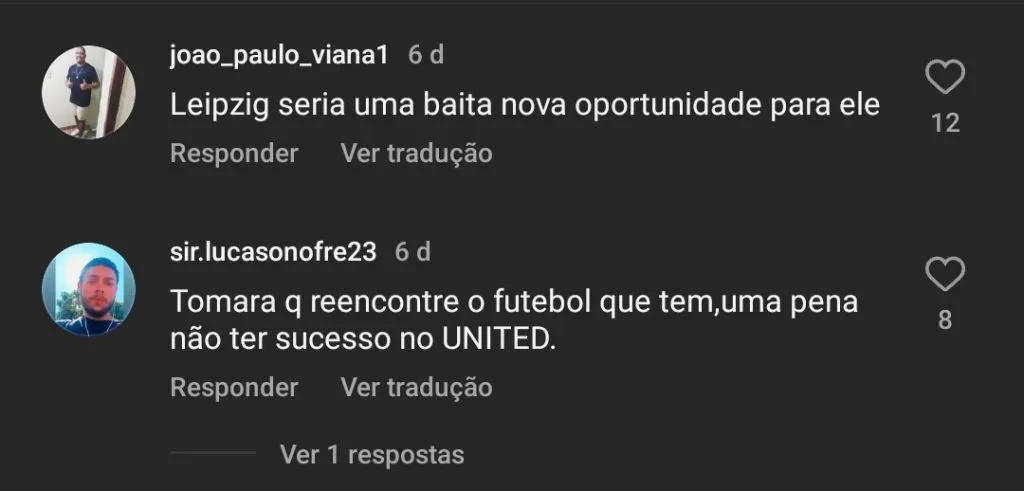This screenshot has width=1024, height=491.
Task: Click Responder under the Leipzig comment
Action: 234,154
